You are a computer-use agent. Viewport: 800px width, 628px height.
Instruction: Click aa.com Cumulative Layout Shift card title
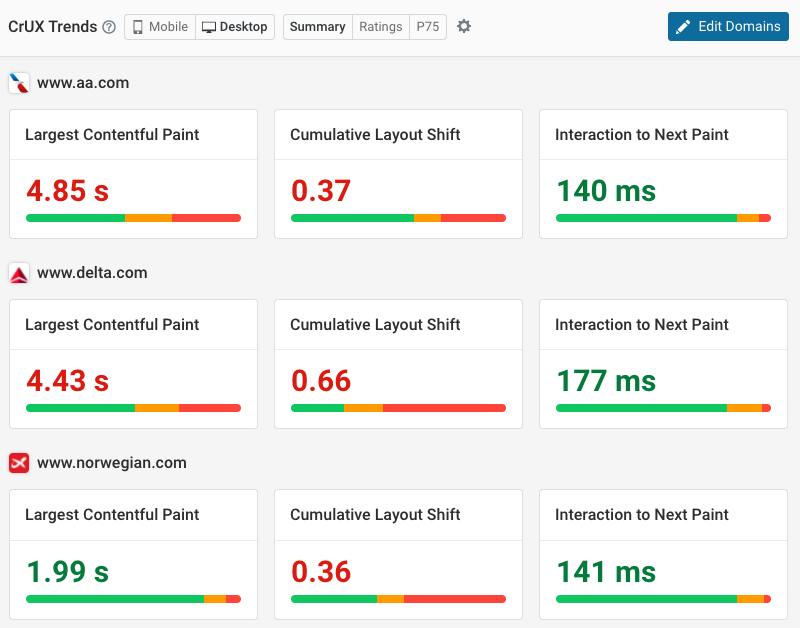[x=375, y=135]
